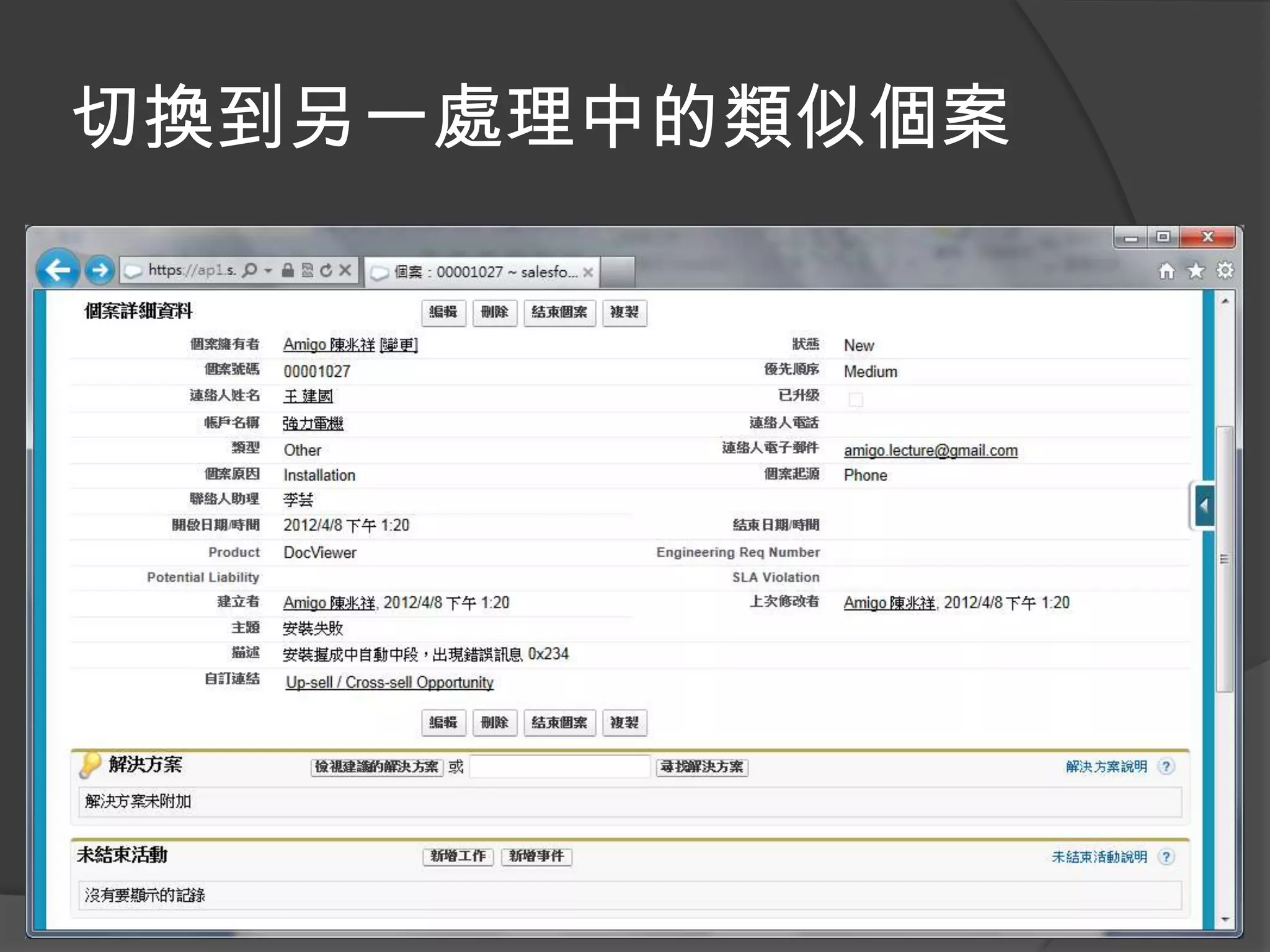The width and height of the screenshot is (1270, 952).
Task: Select the case origin value Phone
Action: [866, 475]
